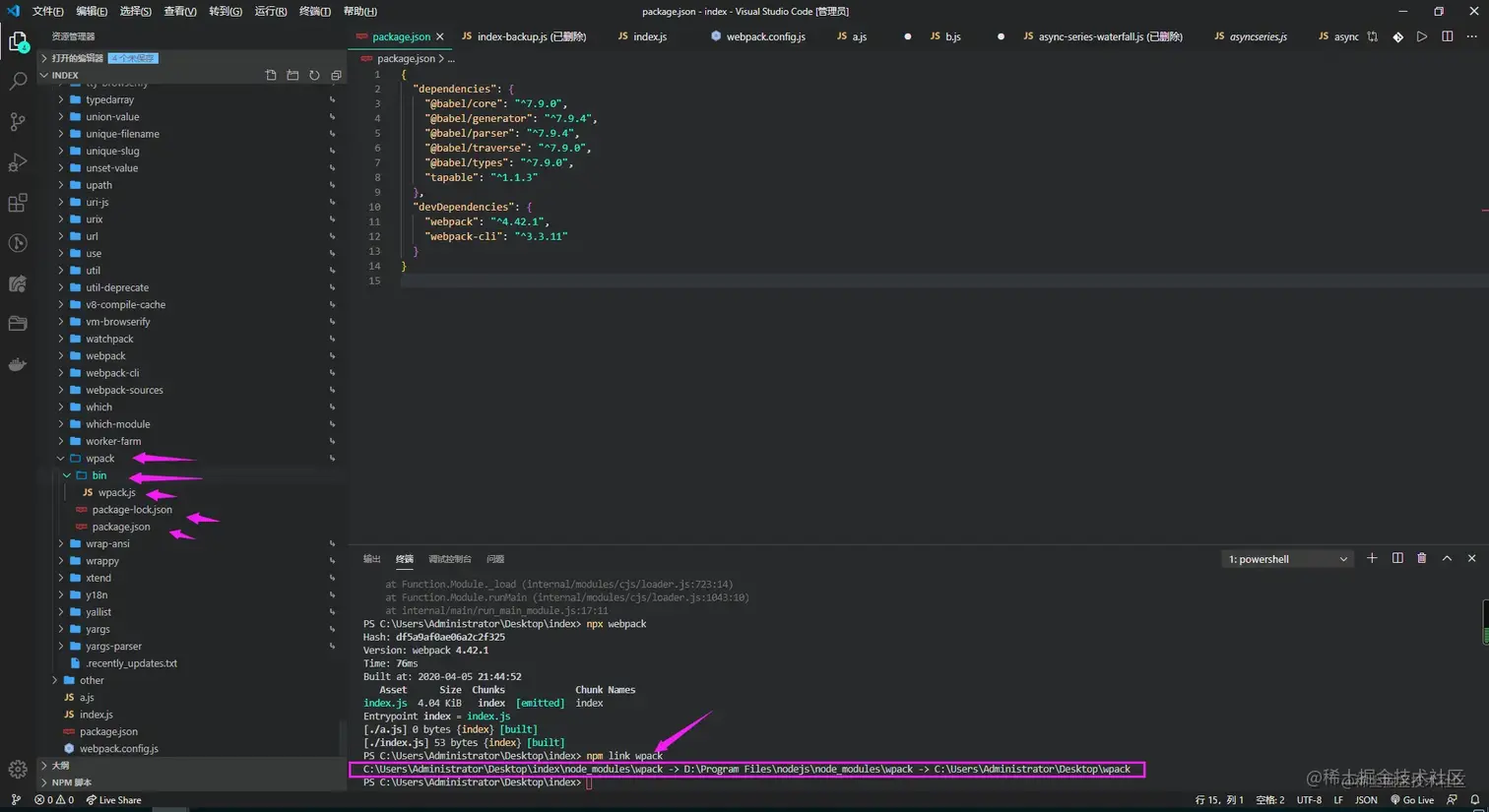Click the feedback icon in status bar

point(1452,800)
